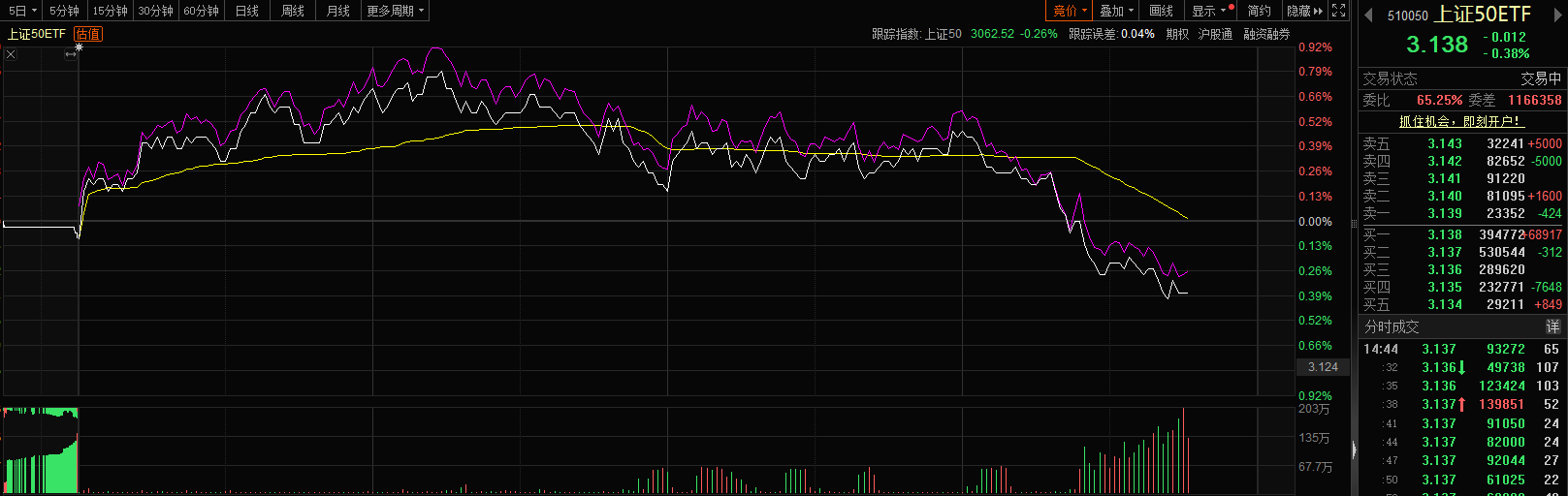Click the 估值 valuation badge
1568x496 pixels.
[x=87, y=34]
